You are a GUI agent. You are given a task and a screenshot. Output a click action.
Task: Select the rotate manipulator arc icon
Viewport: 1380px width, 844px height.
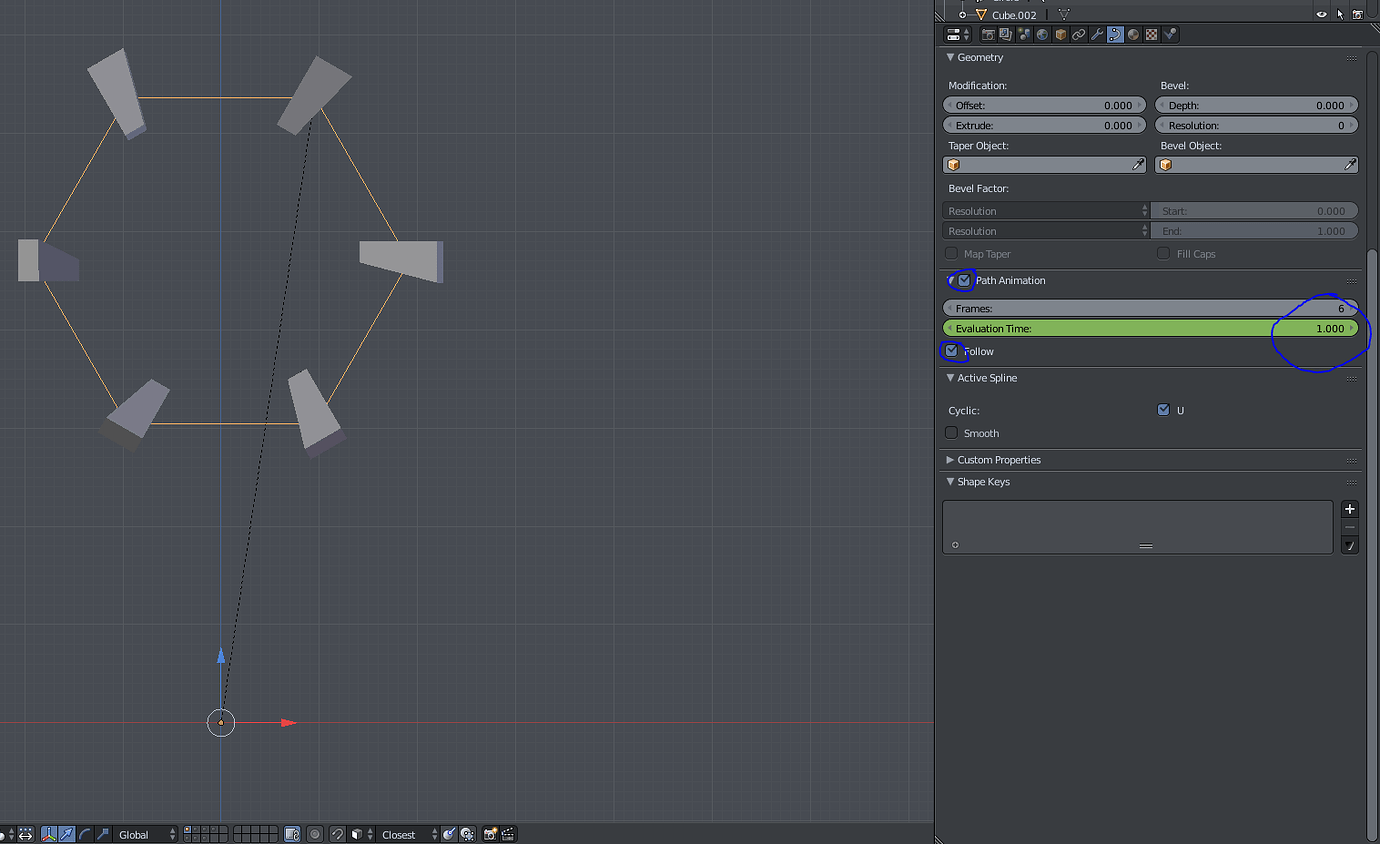[86, 834]
